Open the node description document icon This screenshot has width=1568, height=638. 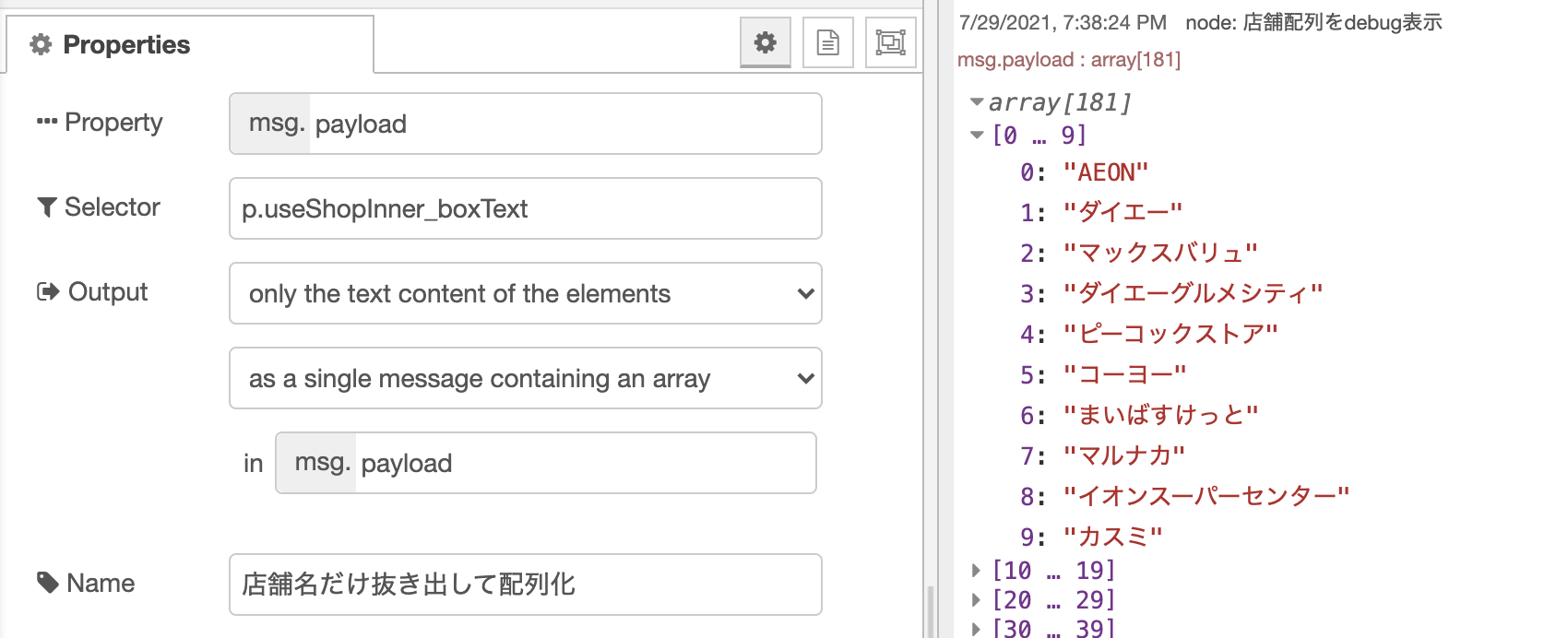point(828,42)
